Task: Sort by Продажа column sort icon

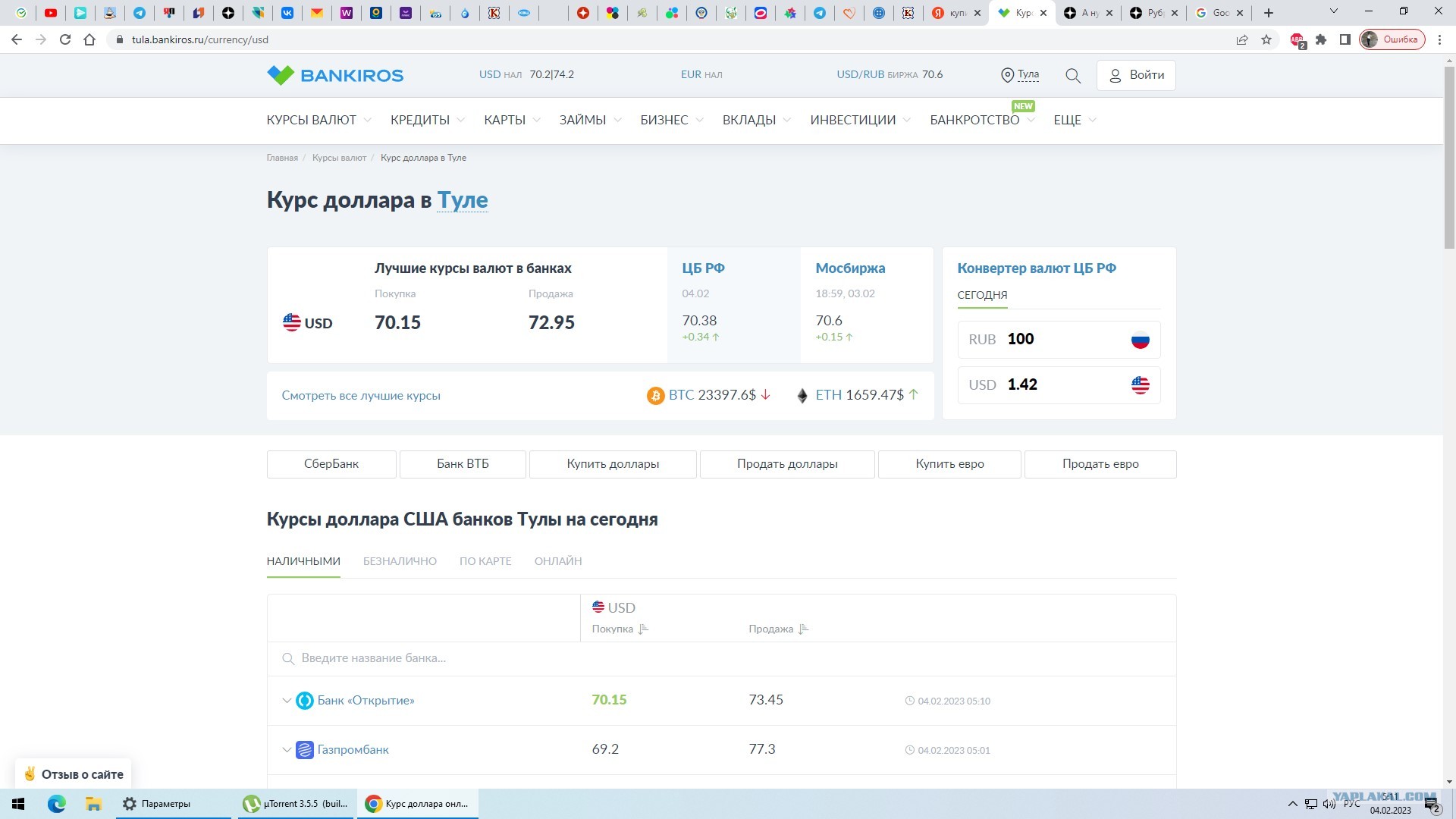Action: [804, 629]
